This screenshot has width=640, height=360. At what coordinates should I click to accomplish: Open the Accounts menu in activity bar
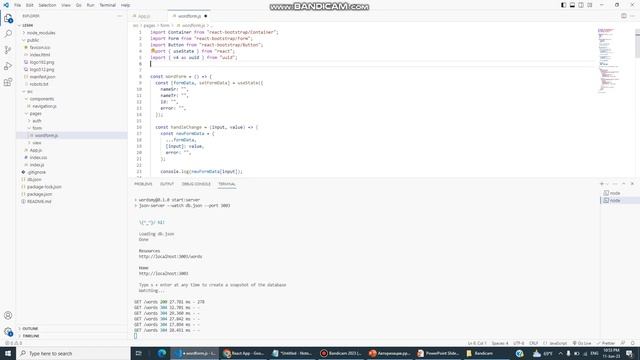coord(8,315)
